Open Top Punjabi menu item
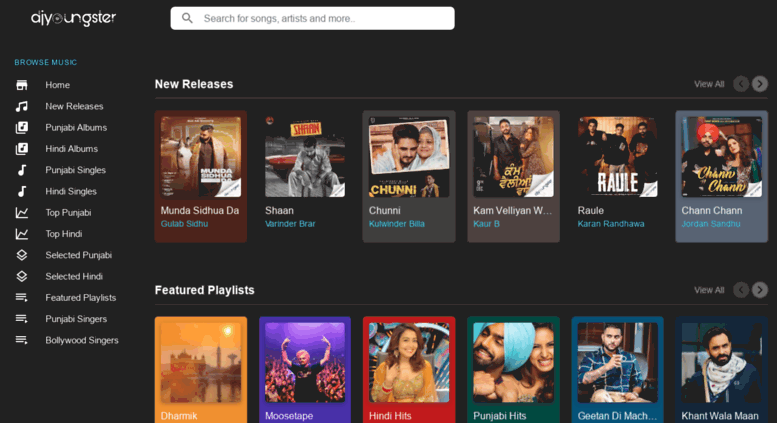Image resolution: width=777 pixels, height=423 pixels. point(67,212)
